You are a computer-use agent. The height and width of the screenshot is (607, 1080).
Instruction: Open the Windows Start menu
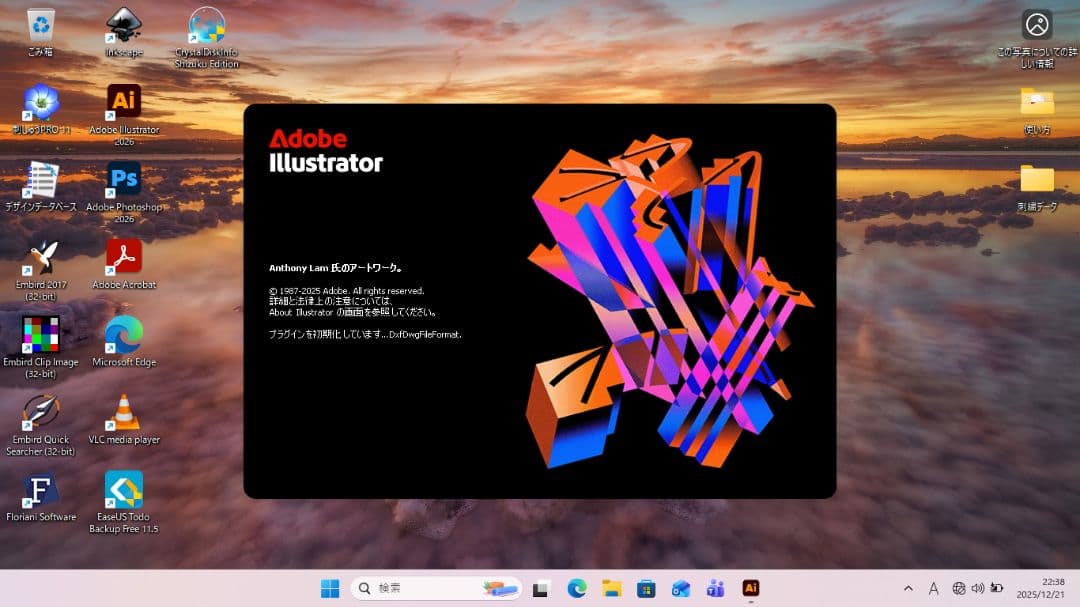(329, 588)
